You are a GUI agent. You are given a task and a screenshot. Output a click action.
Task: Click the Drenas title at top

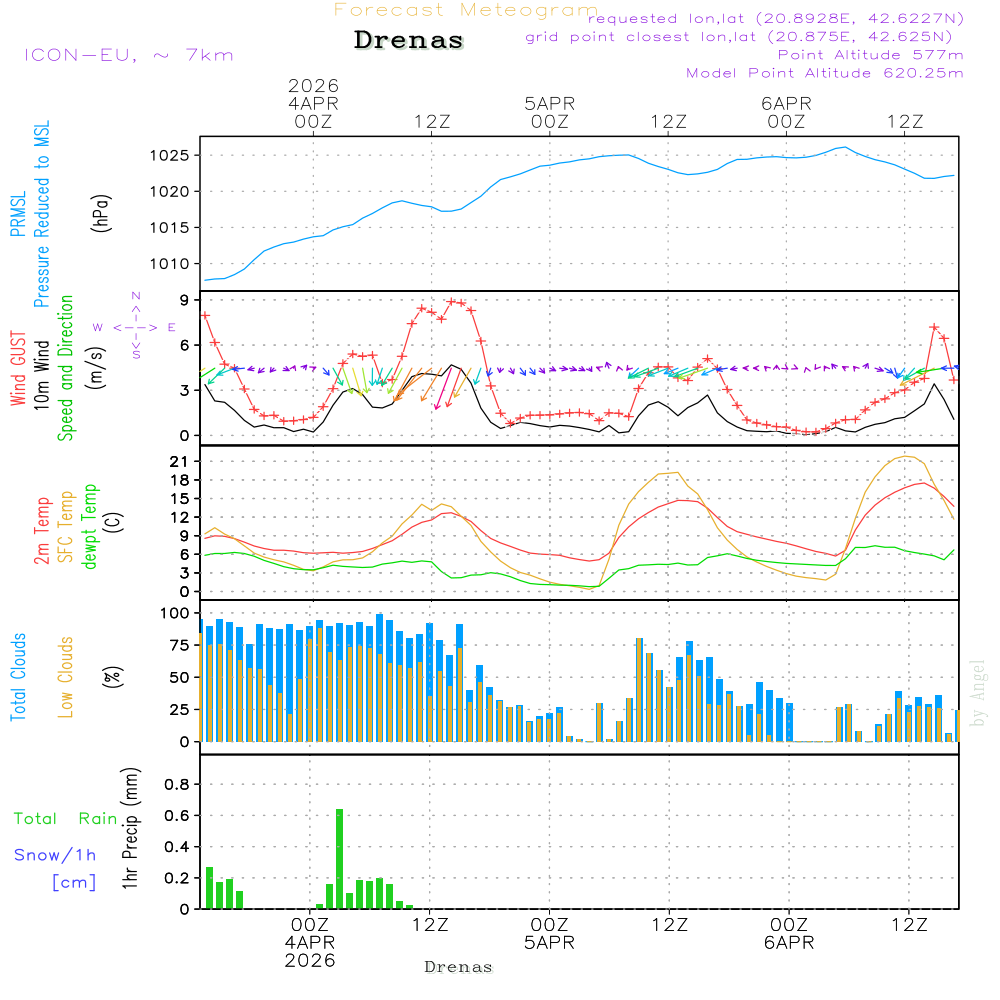point(409,41)
